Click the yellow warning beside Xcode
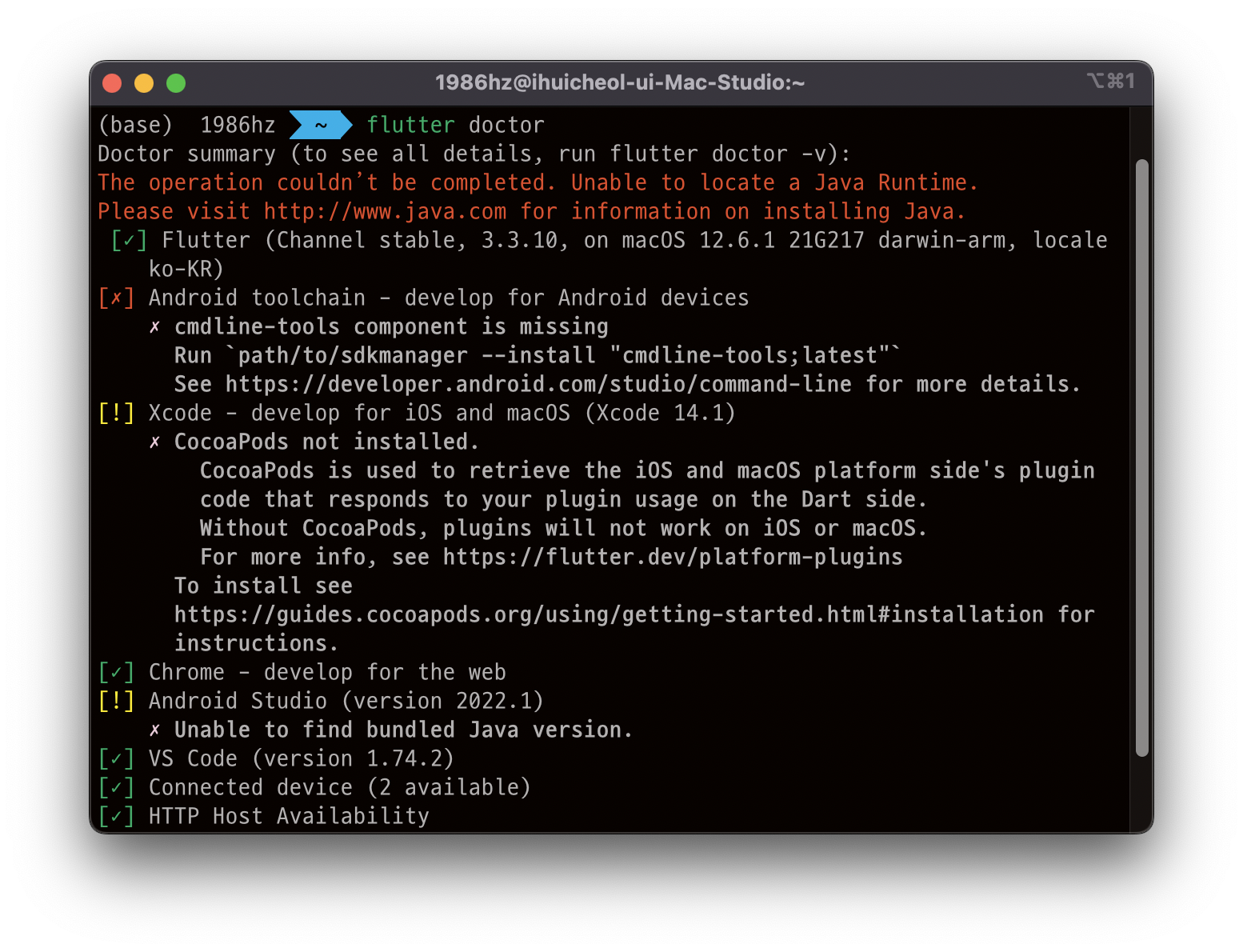 click(116, 413)
